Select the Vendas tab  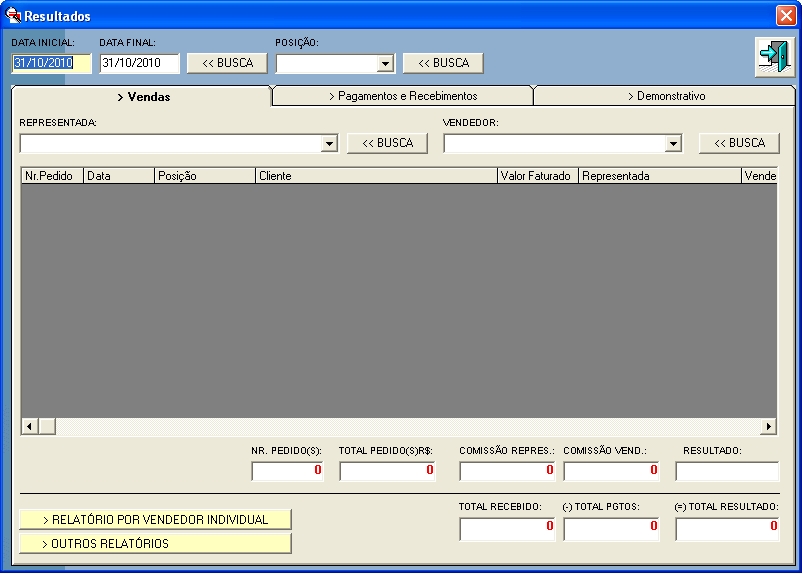pos(142,97)
